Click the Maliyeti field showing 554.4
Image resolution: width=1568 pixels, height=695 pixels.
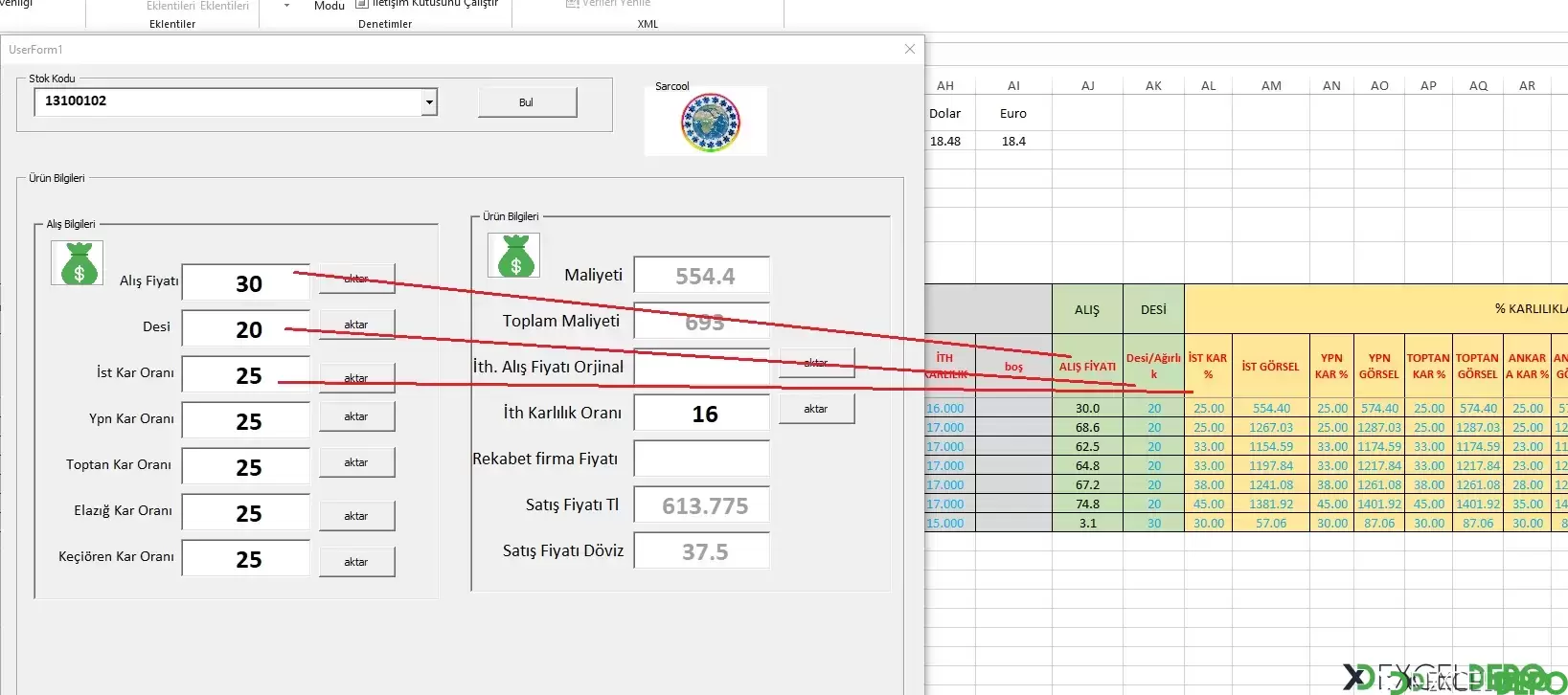click(x=702, y=276)
